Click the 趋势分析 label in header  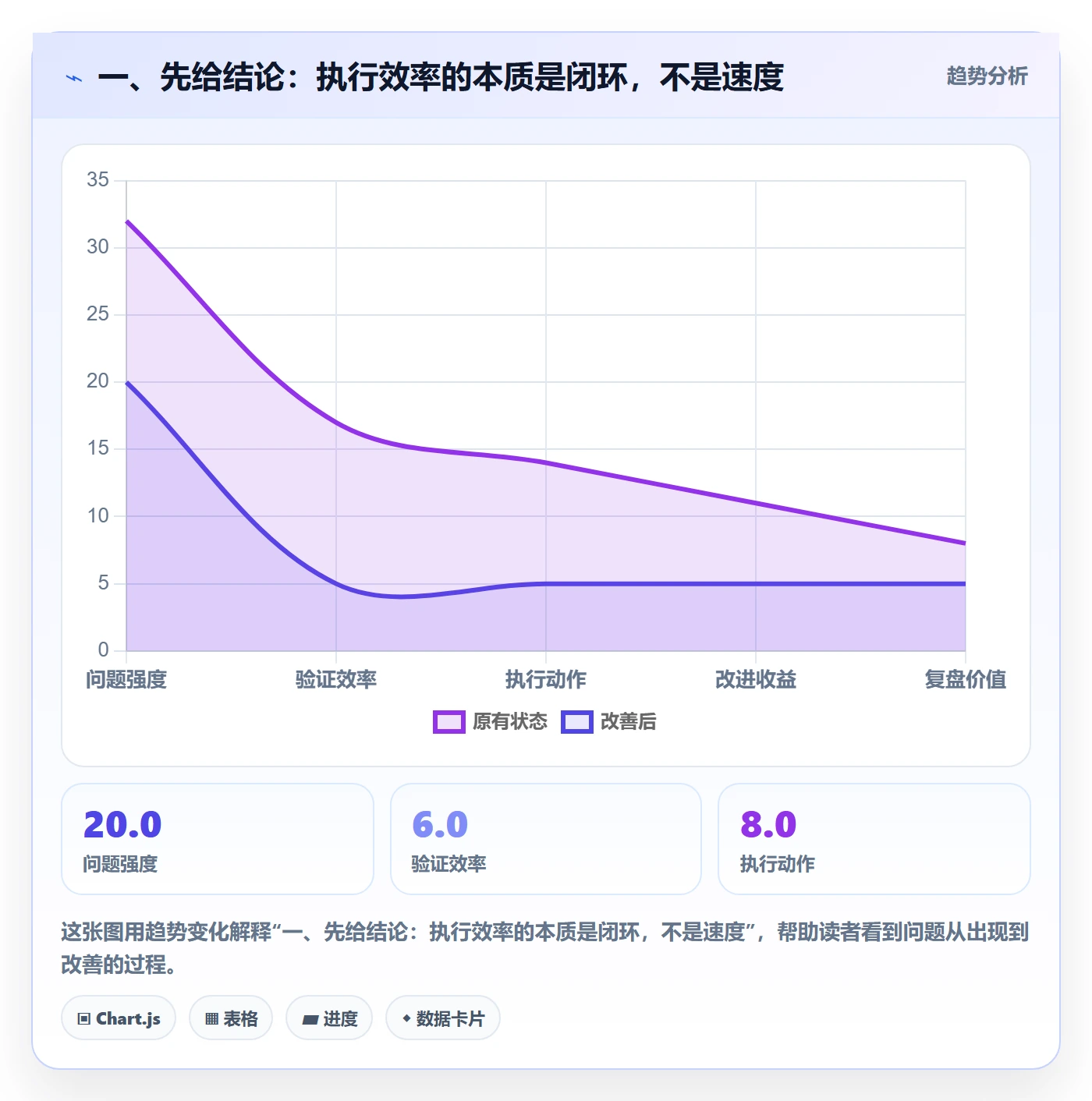click(x=987, y=76)
